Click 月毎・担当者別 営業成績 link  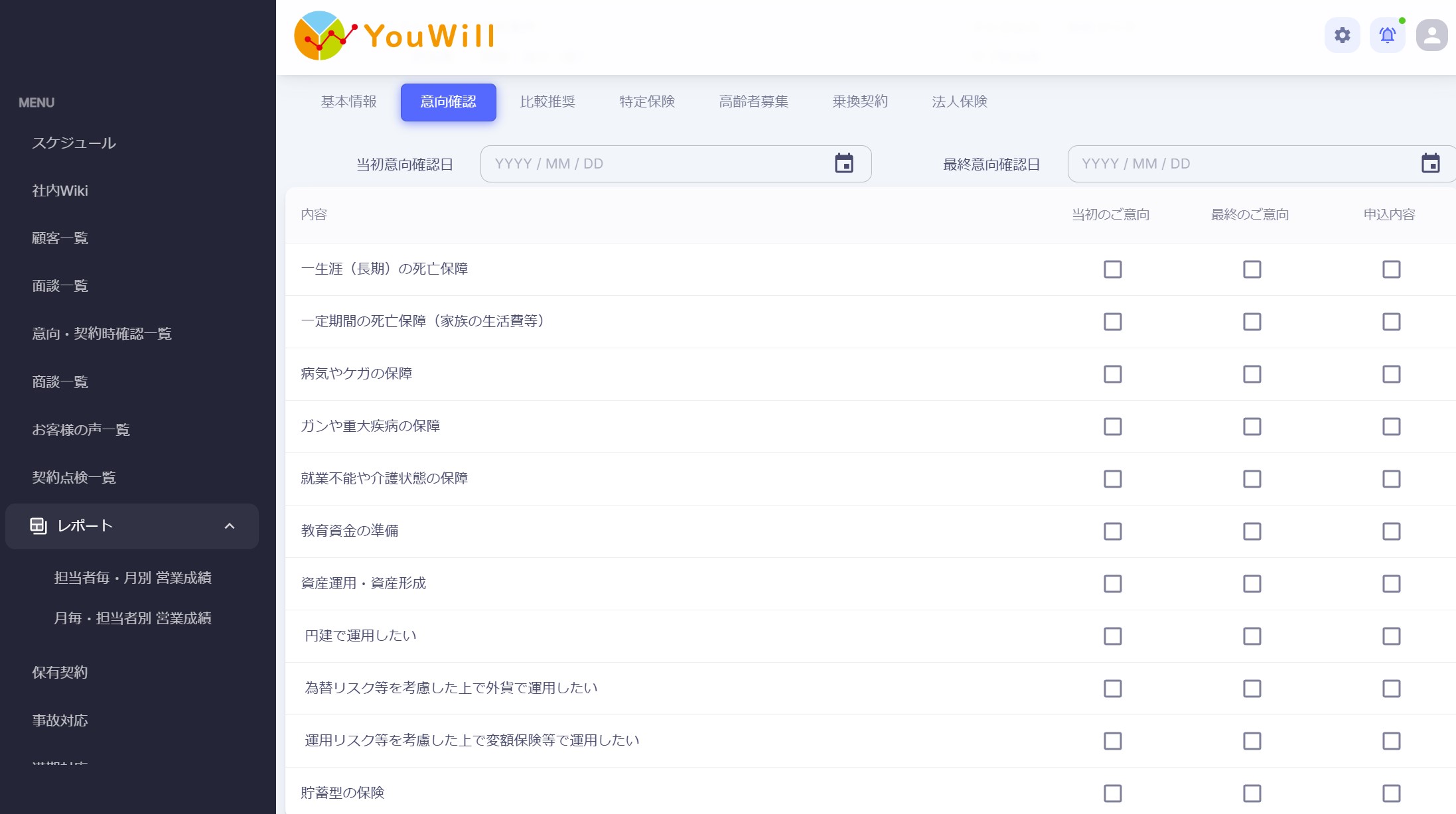pos(132,618)
